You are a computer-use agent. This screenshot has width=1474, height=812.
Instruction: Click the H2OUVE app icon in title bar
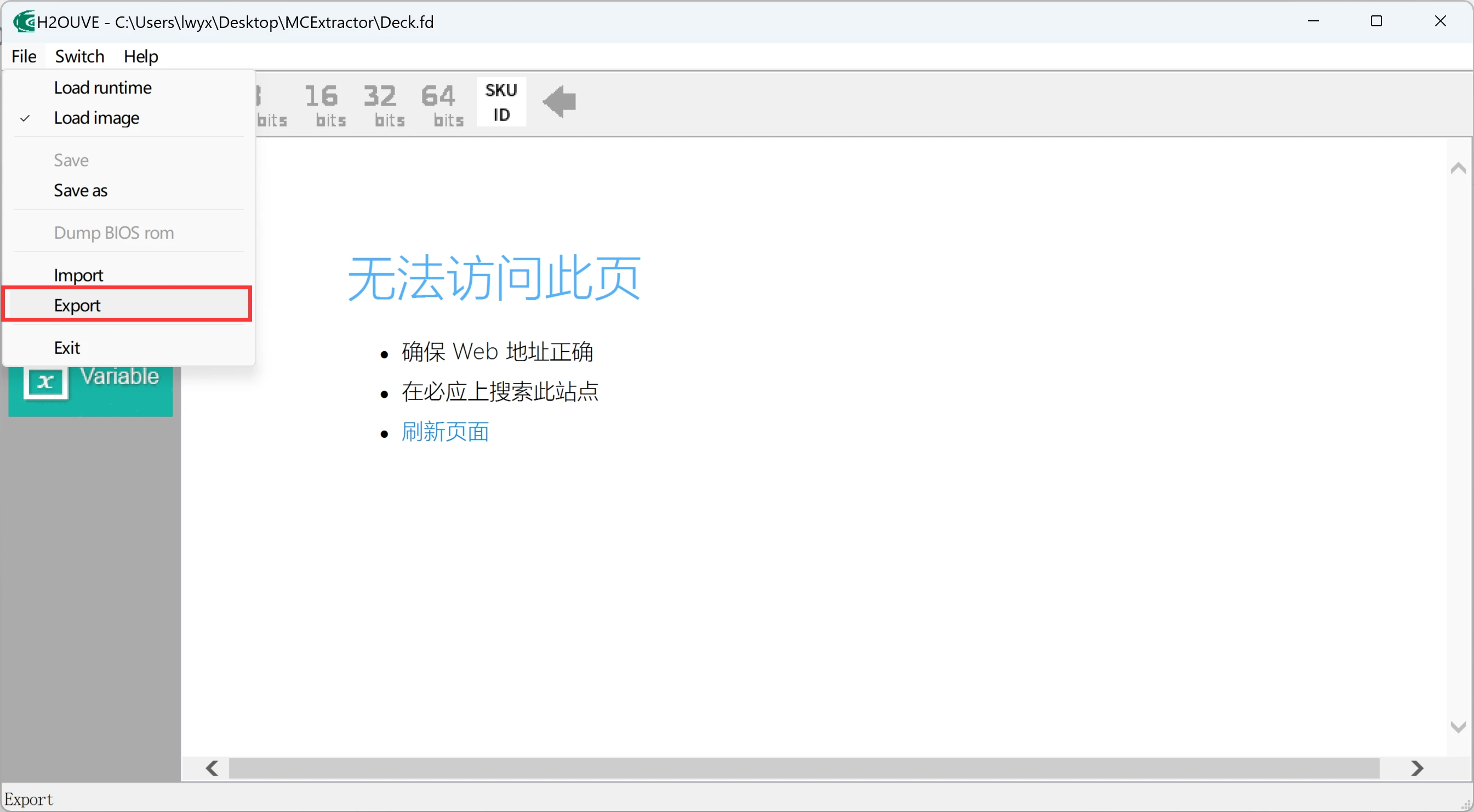point(24,22)
